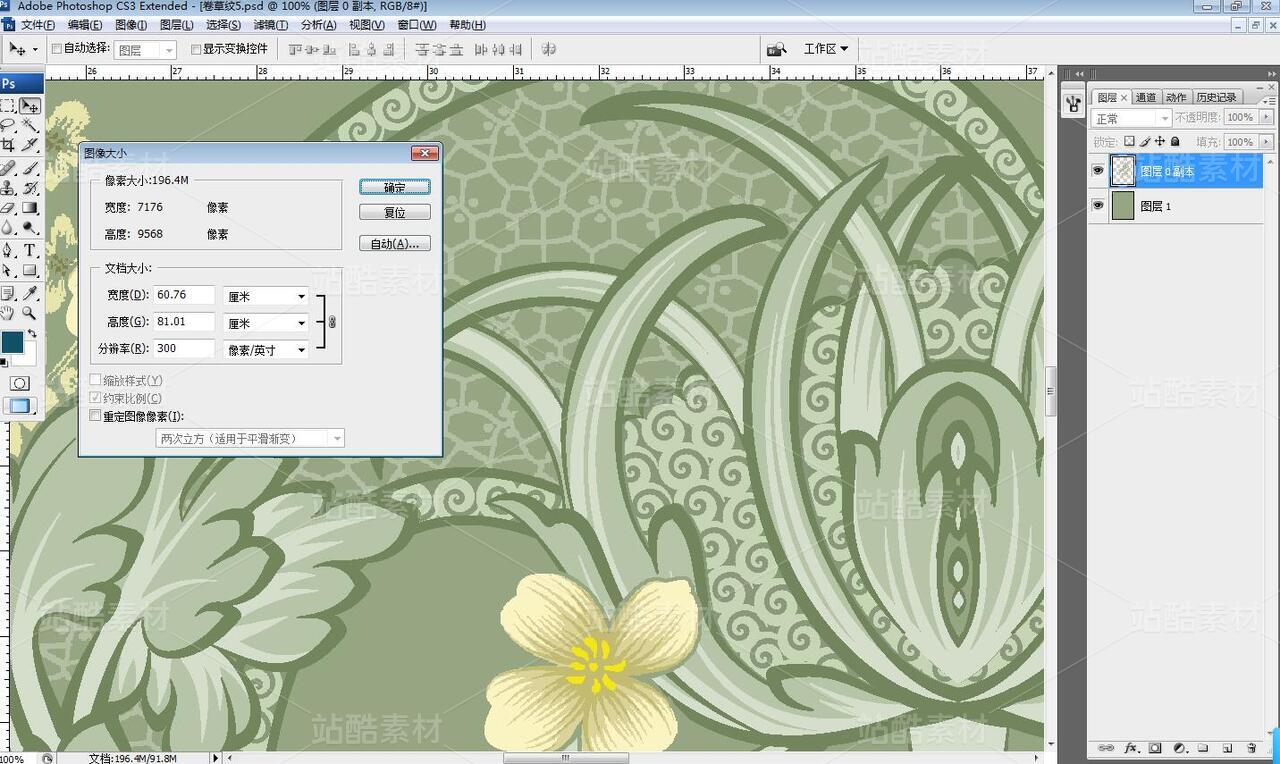Select the Notes tool
Viewport: 1280px width, 764px height.
[8, 293]
